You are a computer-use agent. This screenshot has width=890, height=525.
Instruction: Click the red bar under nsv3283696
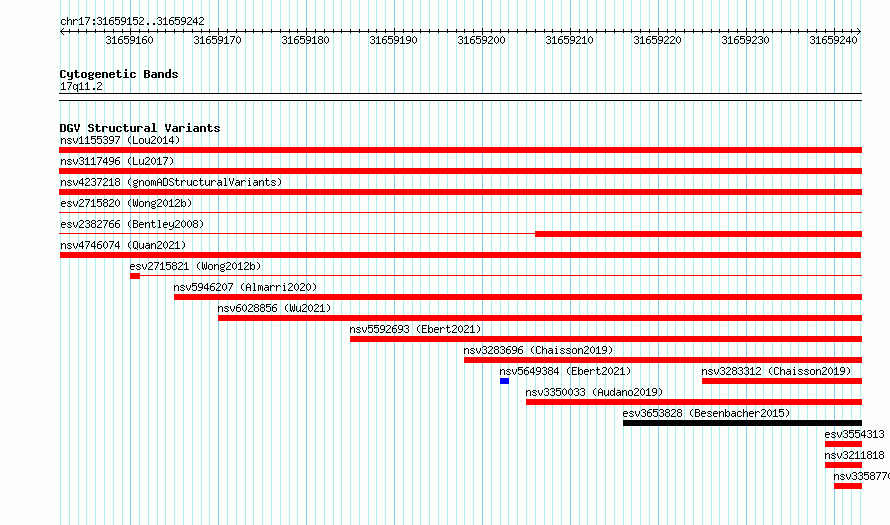(663, 360)
